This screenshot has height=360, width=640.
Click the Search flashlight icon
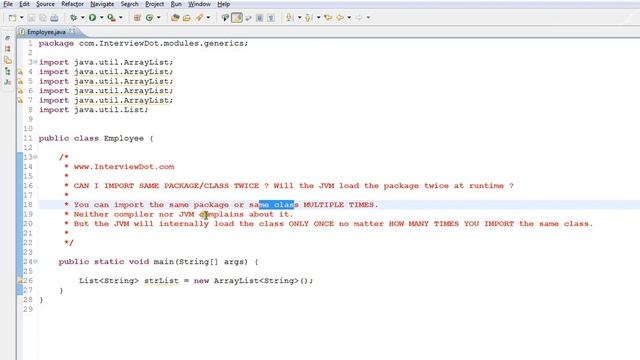tap(199, 18)
